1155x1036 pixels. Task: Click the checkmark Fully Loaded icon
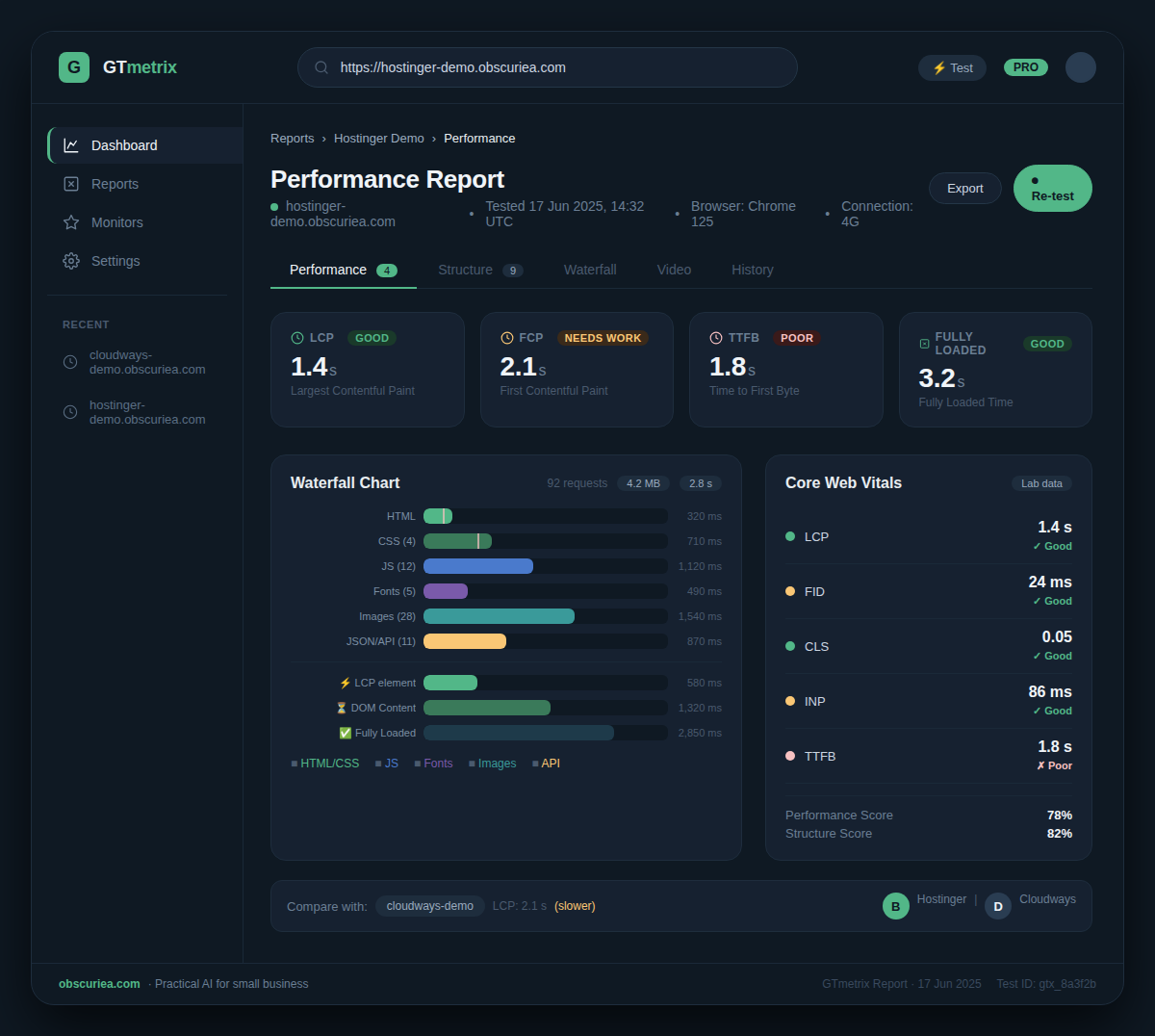[346, 733]
